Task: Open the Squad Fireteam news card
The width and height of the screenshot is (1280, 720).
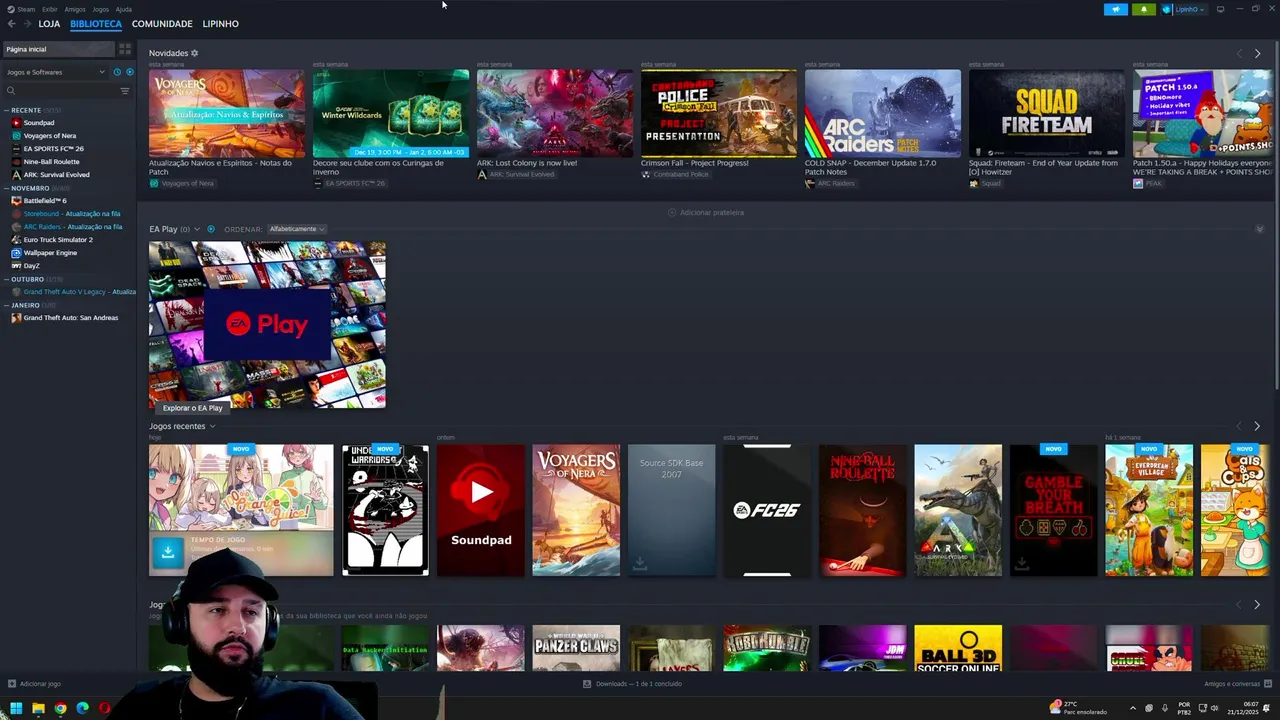Action: click(1046, 113)
